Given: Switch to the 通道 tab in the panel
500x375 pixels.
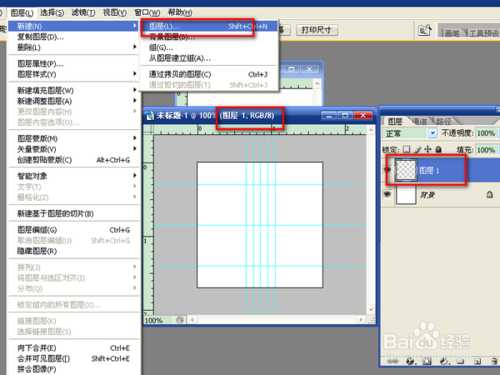Looking at the screenshot, I should (x=420, y=121).
